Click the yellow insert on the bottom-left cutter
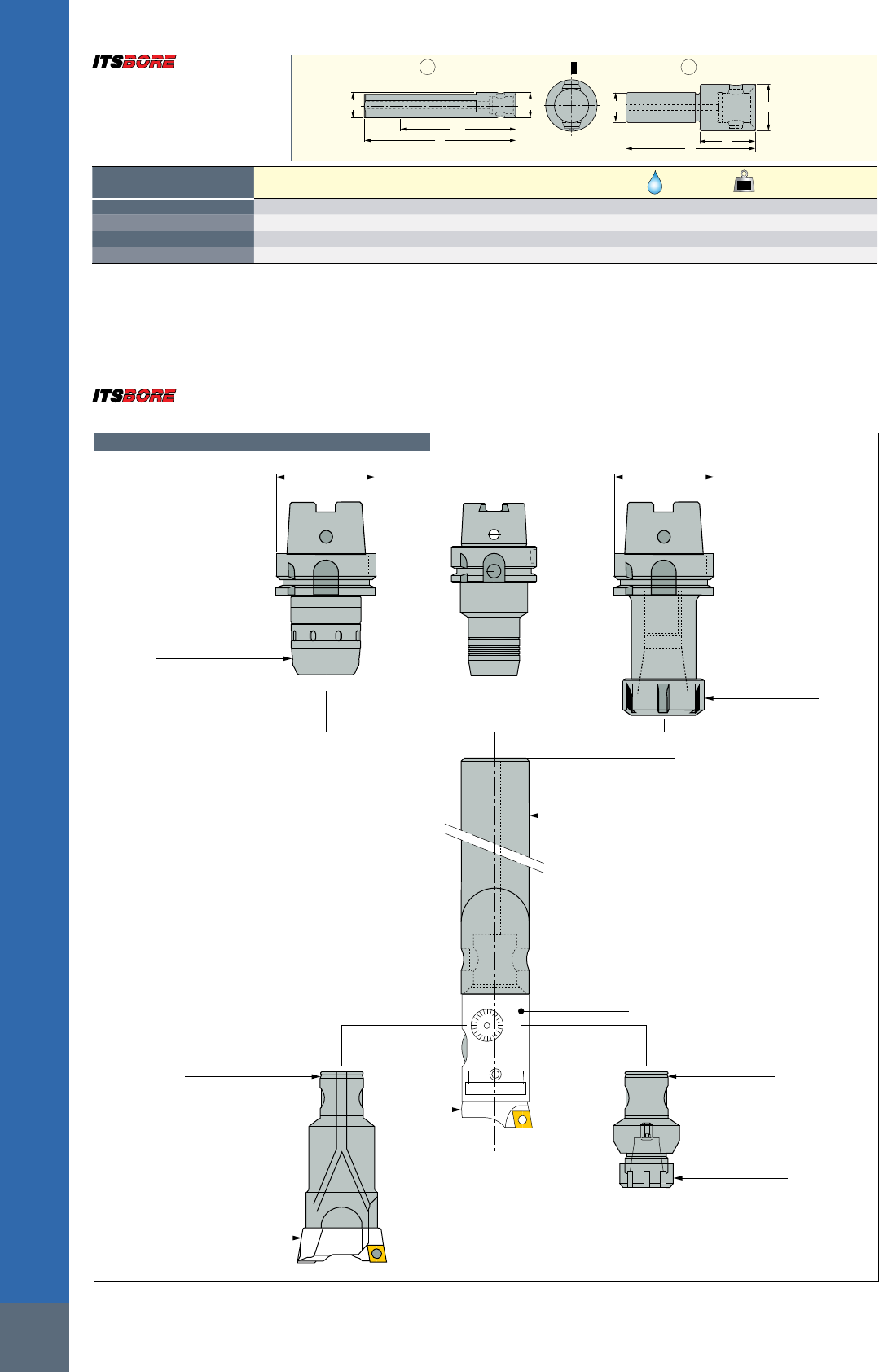 [x=376, y=1253]
